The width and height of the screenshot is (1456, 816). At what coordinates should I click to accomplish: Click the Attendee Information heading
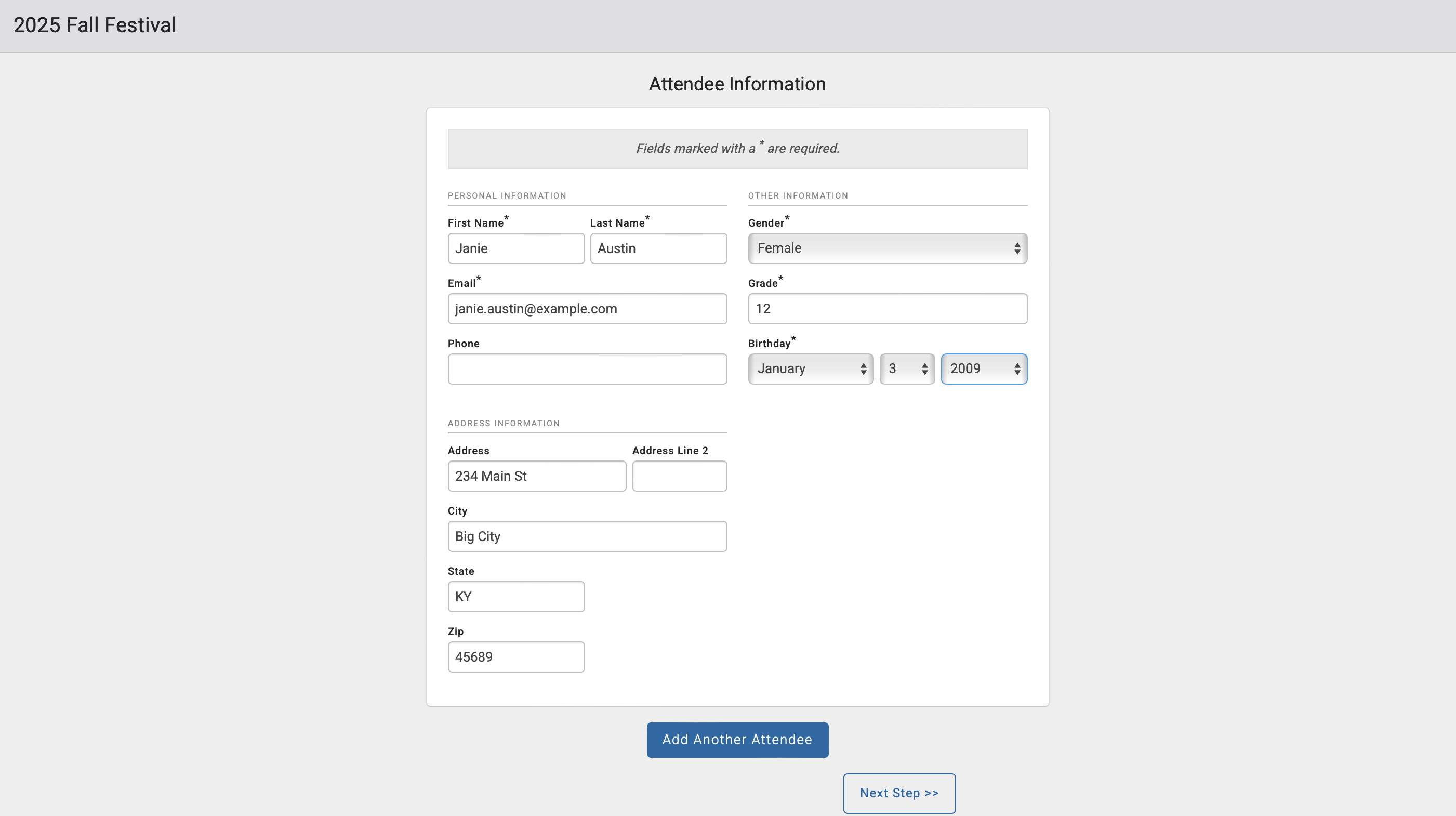737,83
